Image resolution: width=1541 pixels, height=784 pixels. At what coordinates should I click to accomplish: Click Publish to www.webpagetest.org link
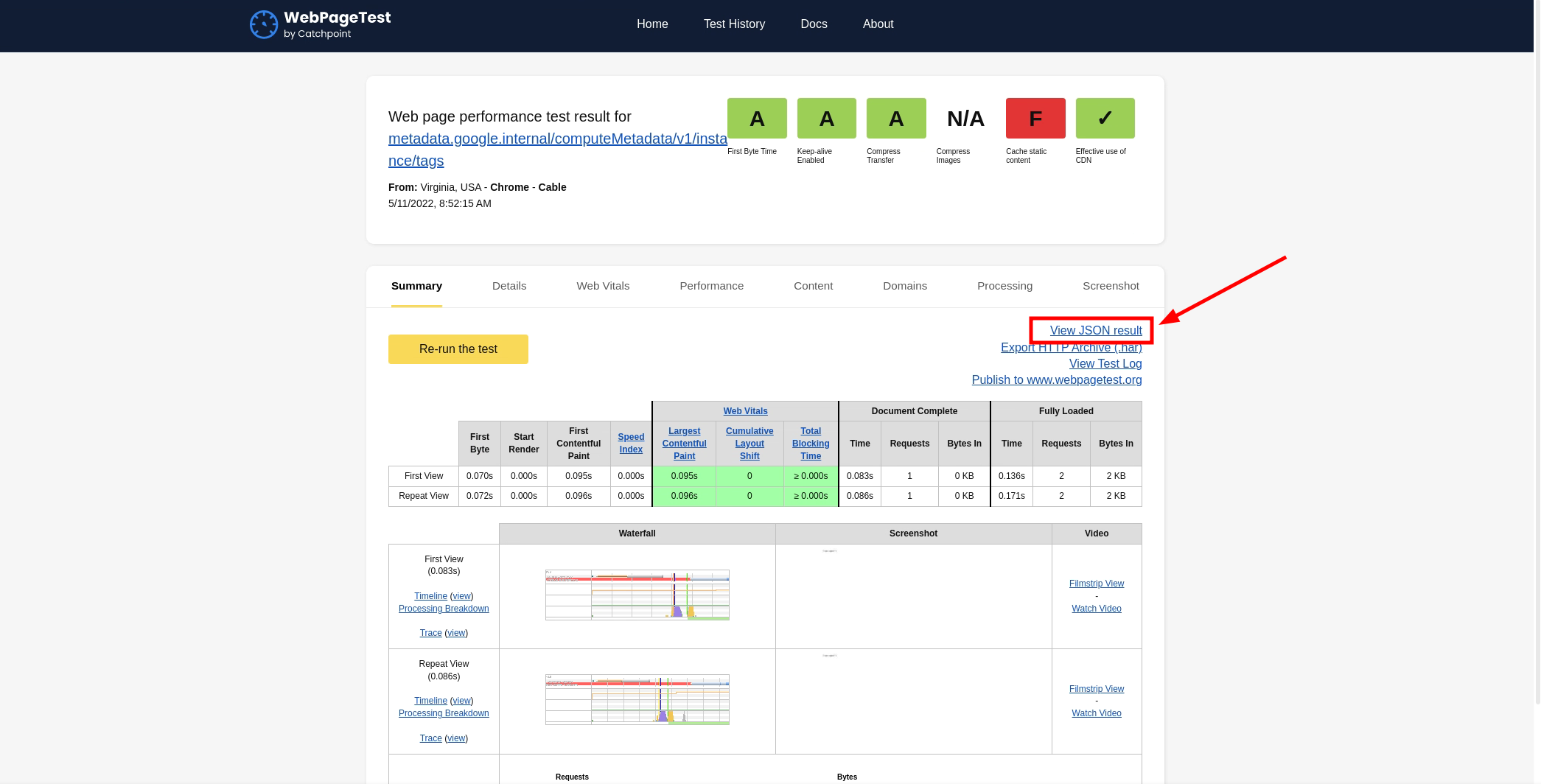[1056, 380]
